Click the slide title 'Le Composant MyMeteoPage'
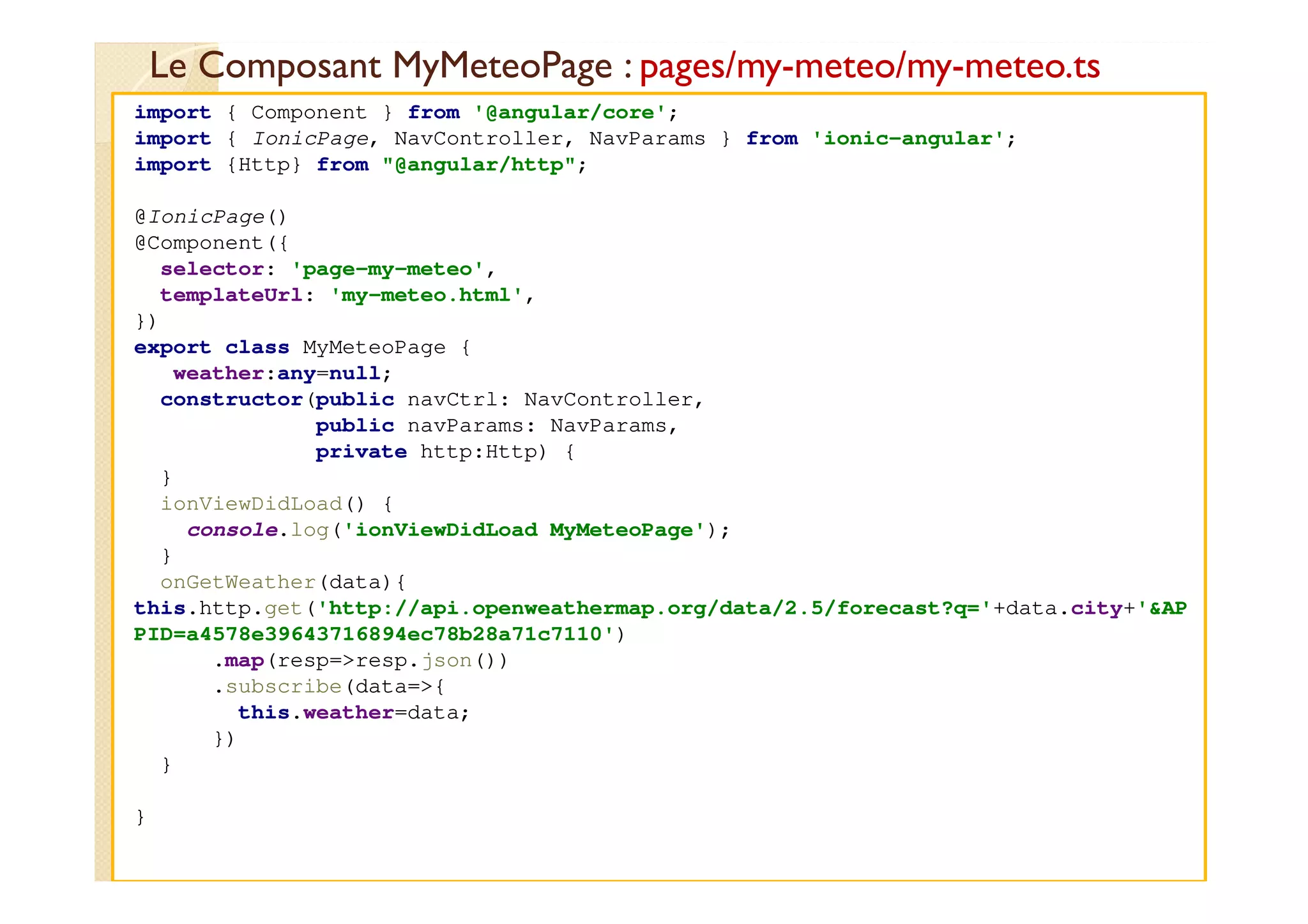The width and height of the screenshot is (1308, 924). (380, 66)
